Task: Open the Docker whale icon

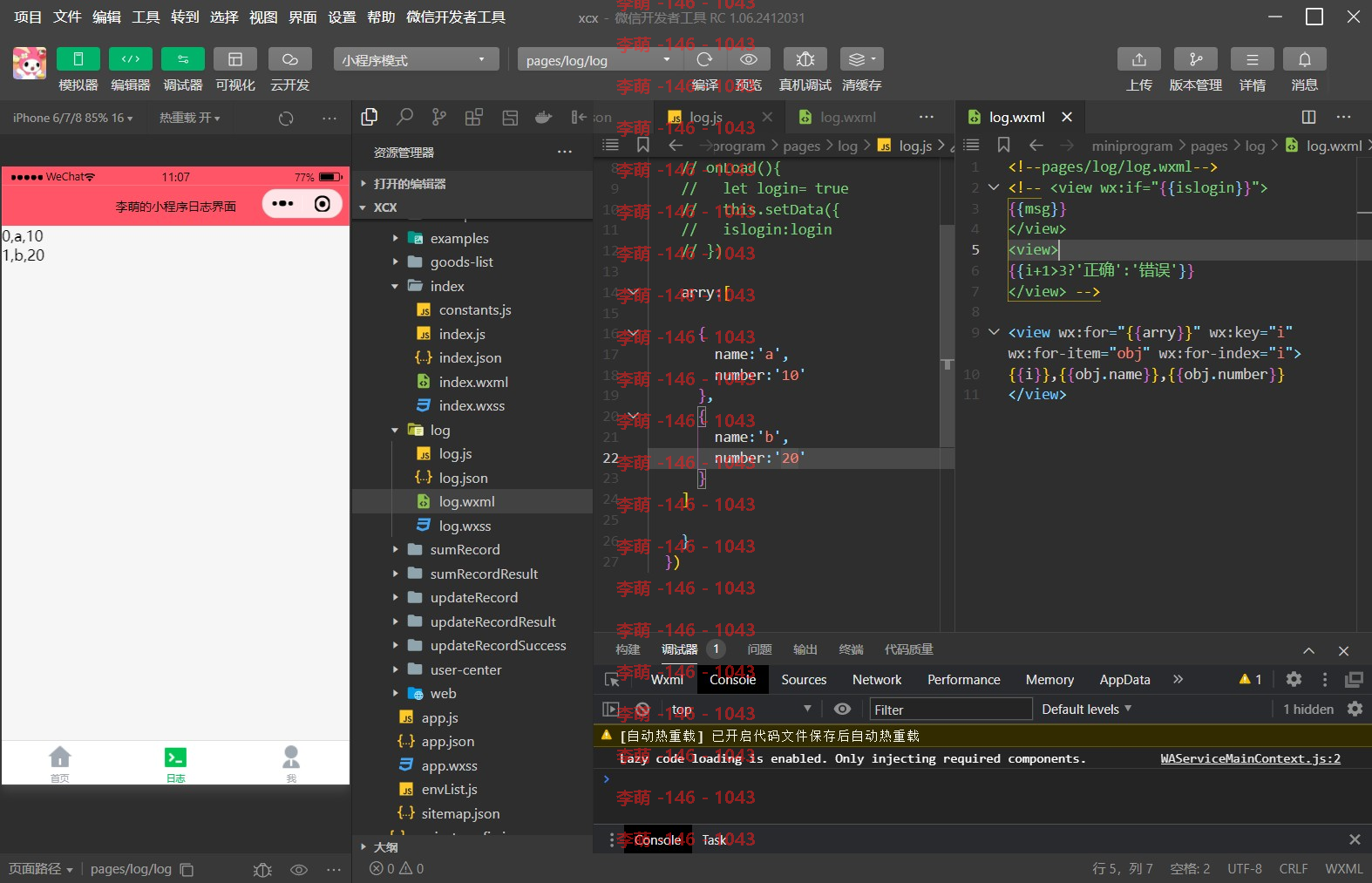Action: click(x=543, y=117)
